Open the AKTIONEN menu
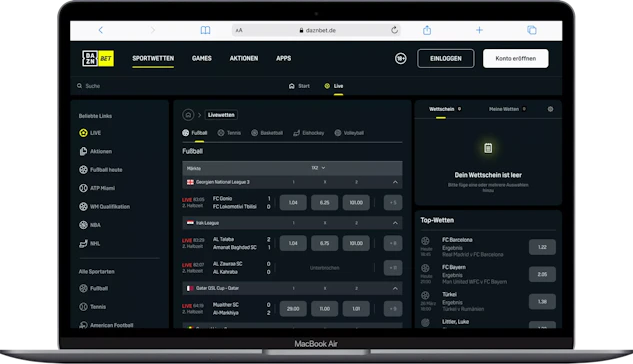Viewport: 633px width, 364px height. pos(244,59)
